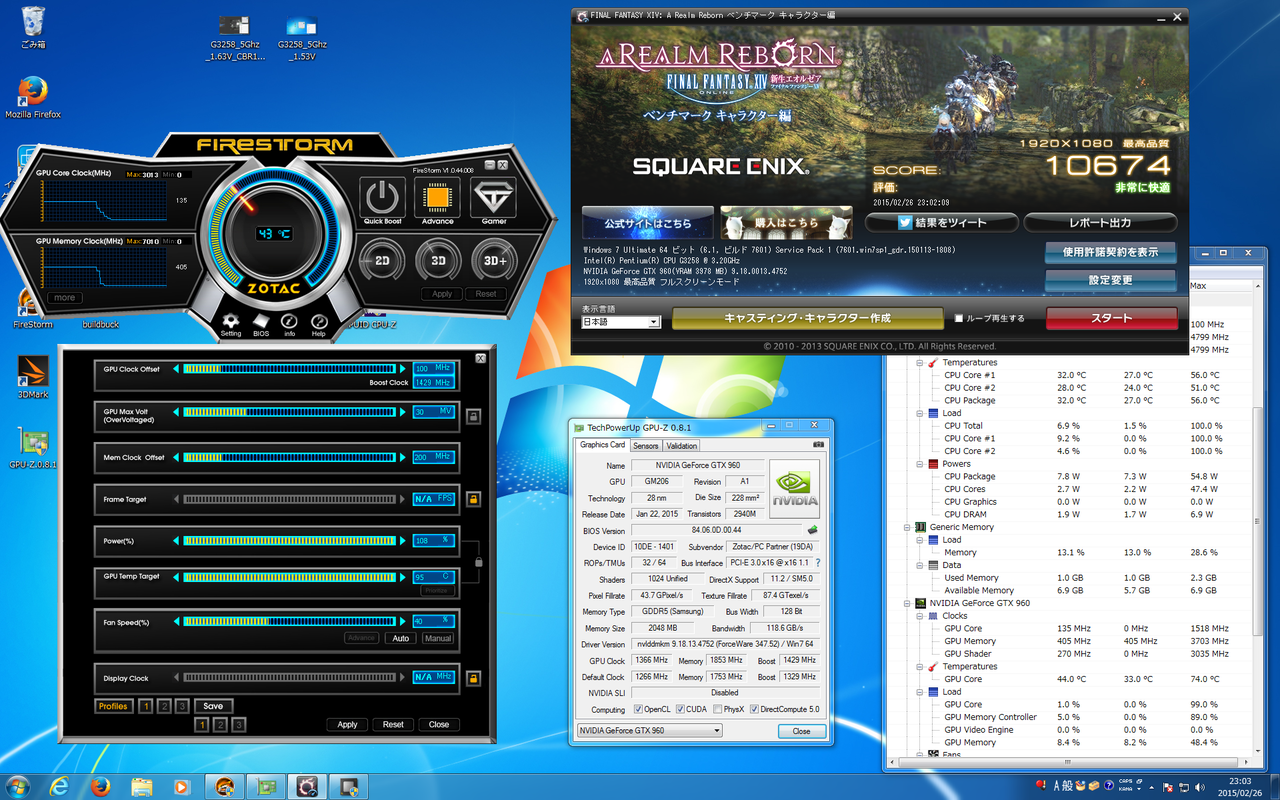The image size is (1280, 800).
Task: Click the GPU-Z screenshot camera icon
Action: coord(818,444)
